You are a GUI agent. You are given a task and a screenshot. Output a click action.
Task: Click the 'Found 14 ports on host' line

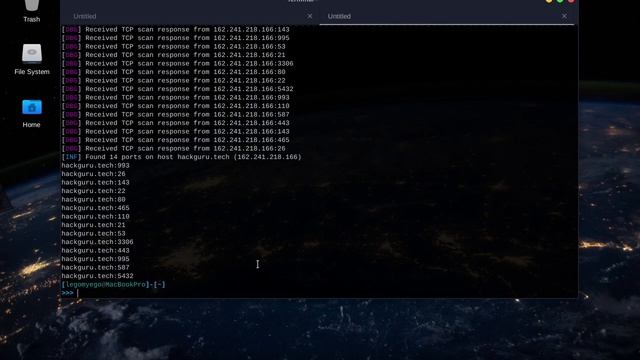coord(181,157)
